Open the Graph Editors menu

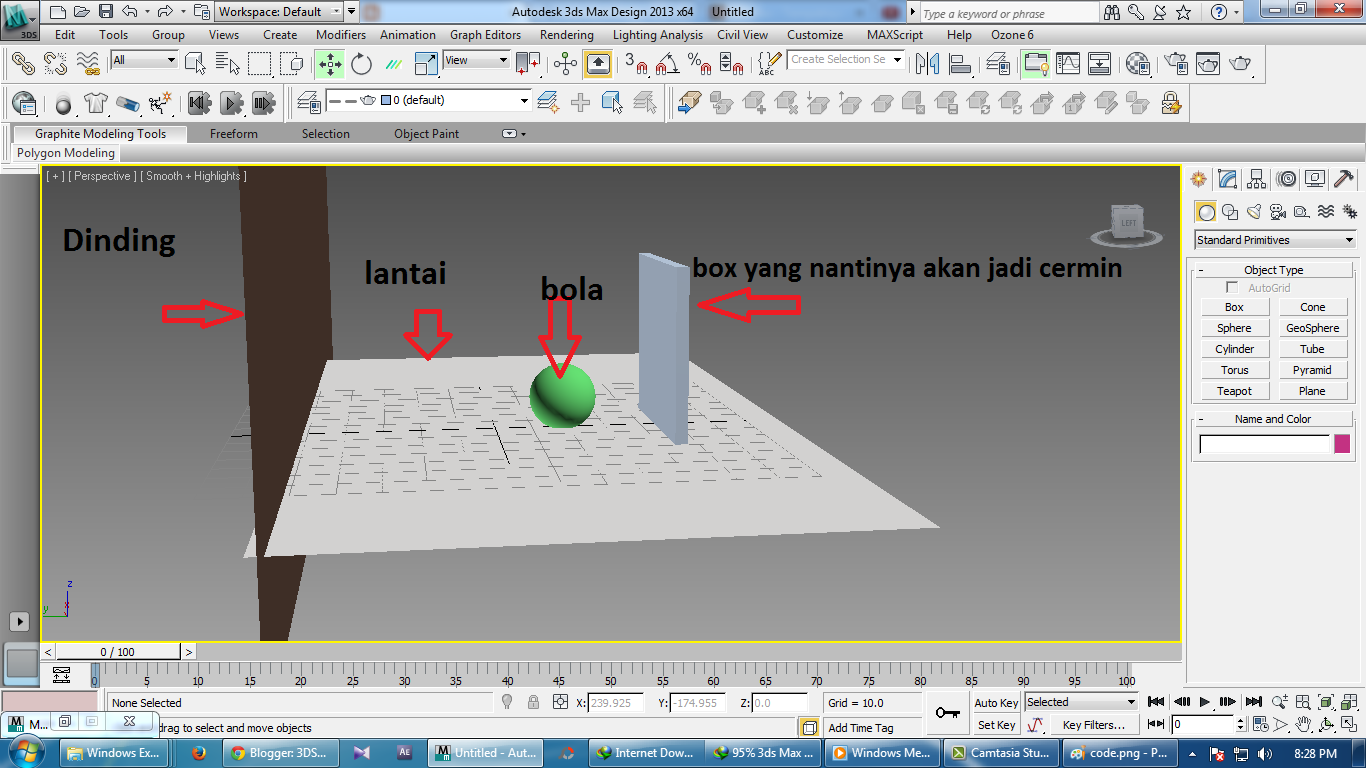pyautogui.click(x=485, y=34)
